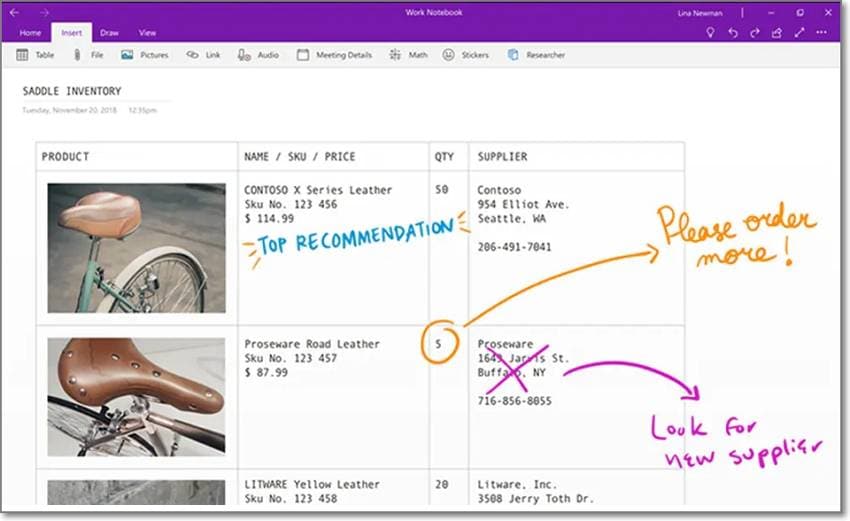This screenshot has height=521, width=850.
Task: Insert a Table from the ribbon
Action: (x=35, y=55)
